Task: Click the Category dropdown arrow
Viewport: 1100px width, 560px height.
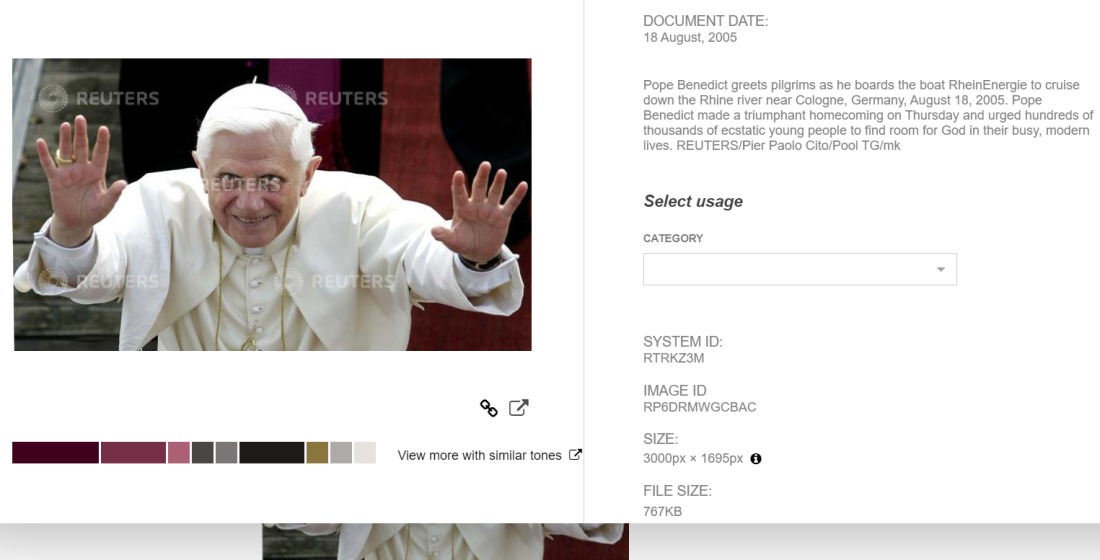Action: 941,269
